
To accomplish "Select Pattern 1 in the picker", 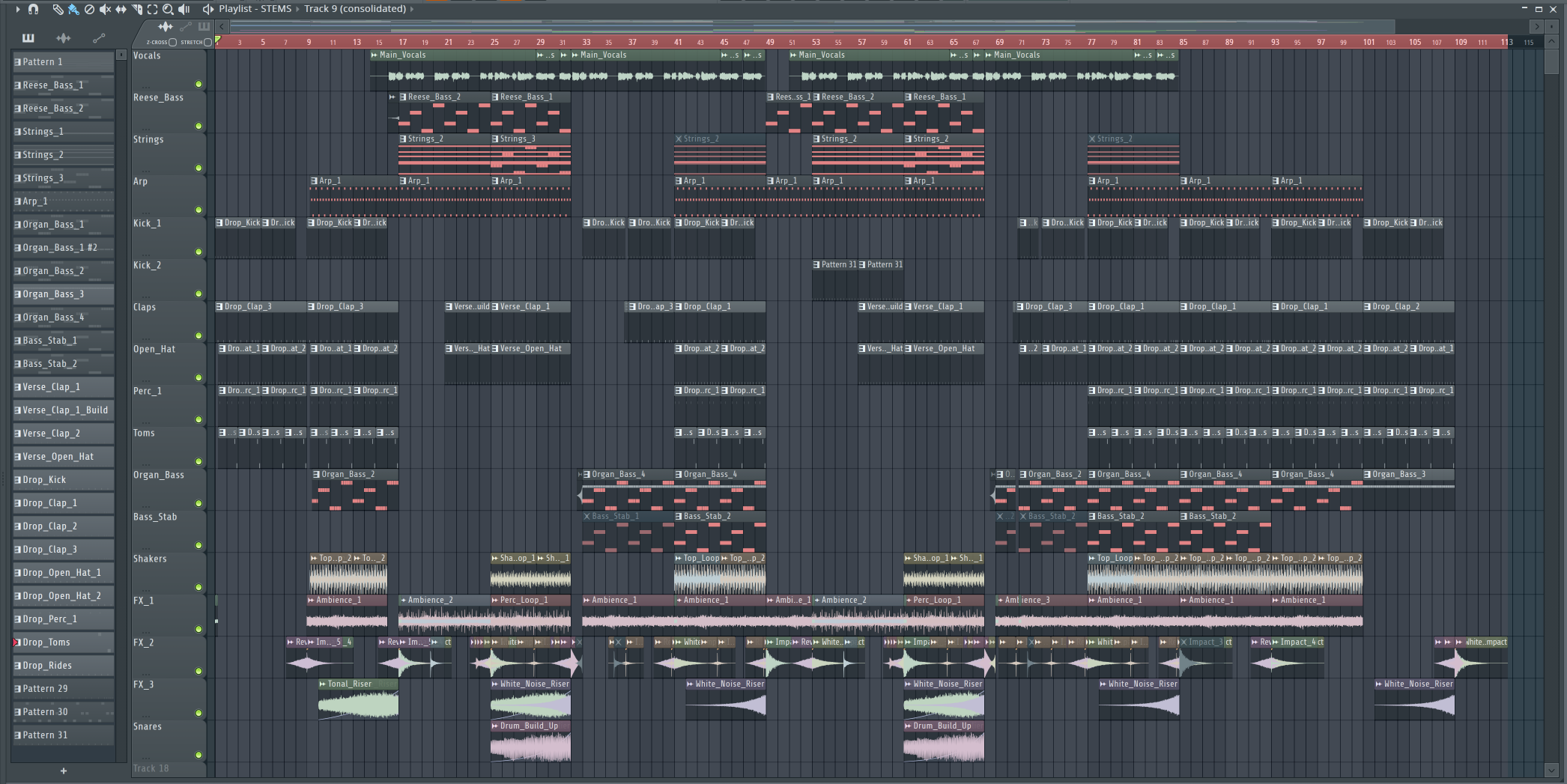I will coord(64,62).
